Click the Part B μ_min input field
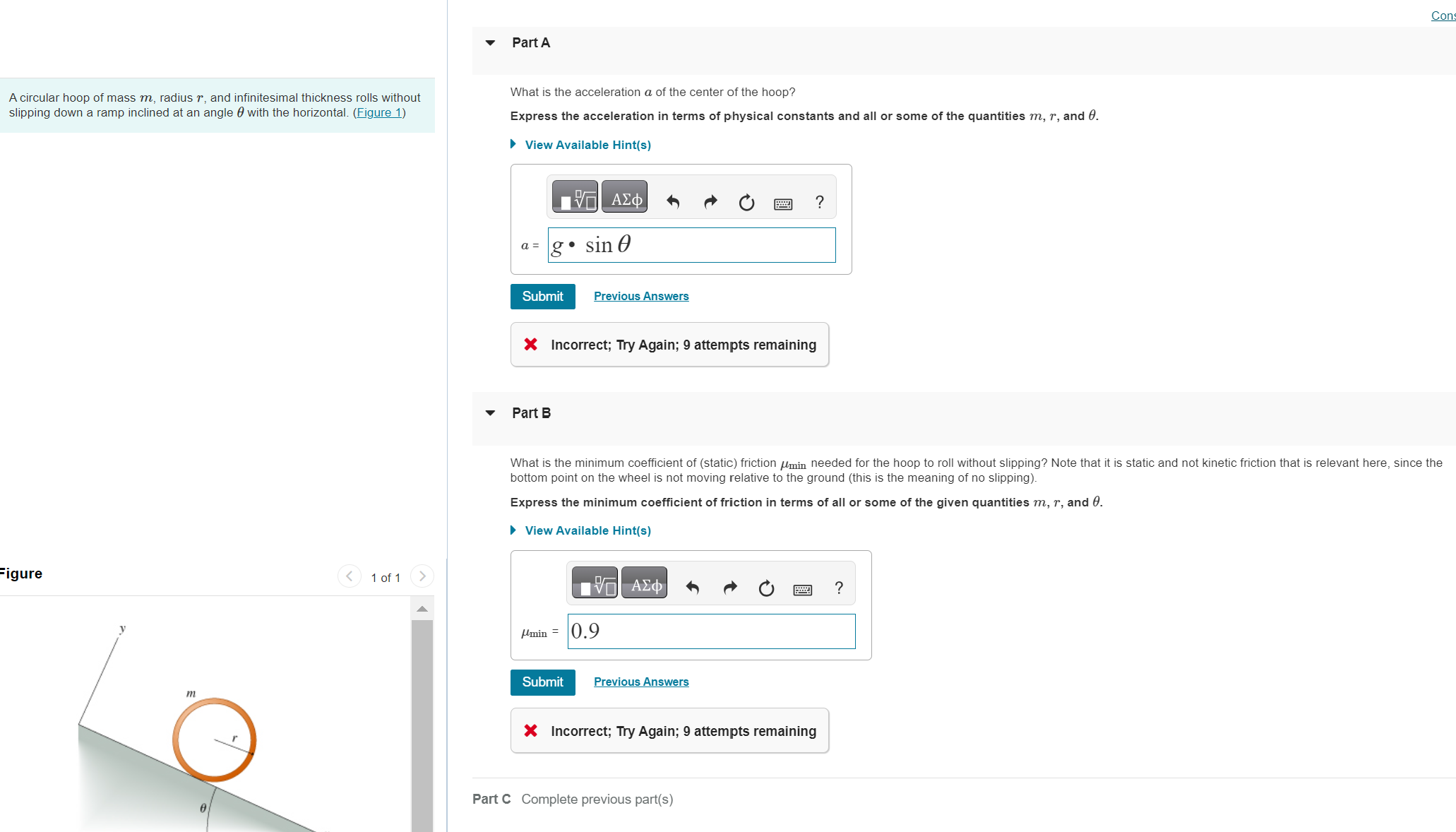1456x832 pixels. point(711,630)
